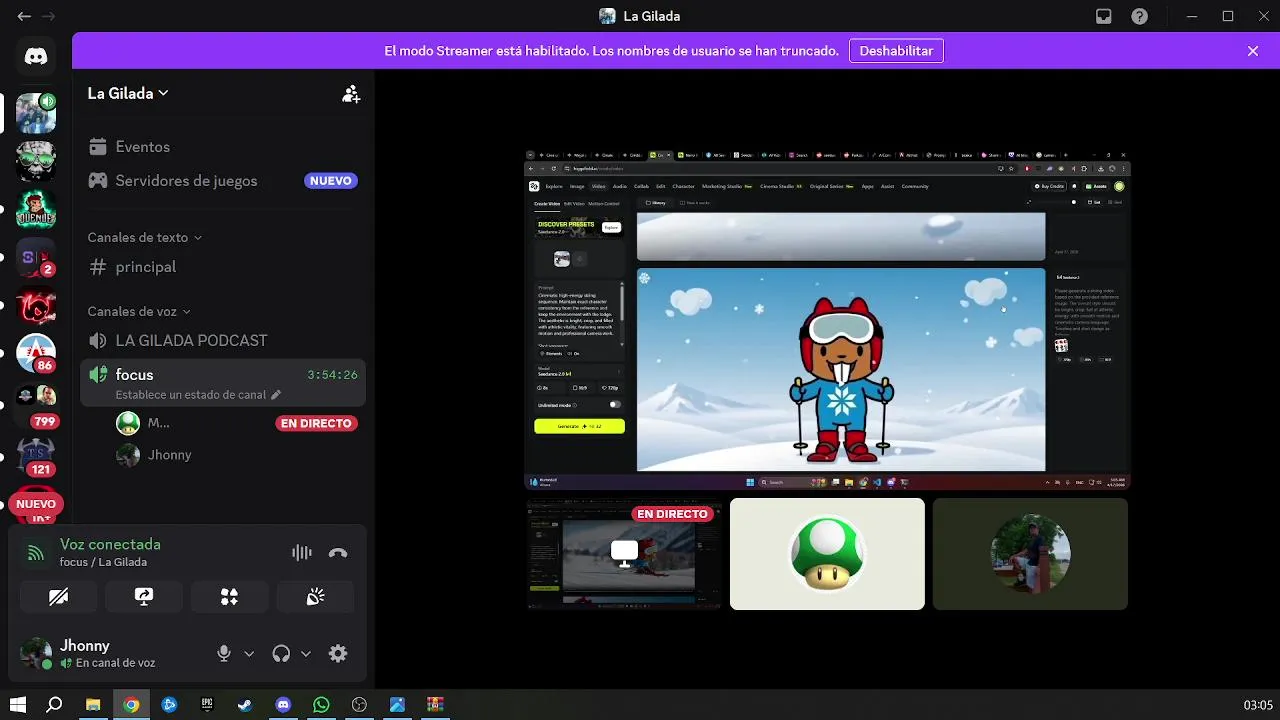This screenshot has width=1280, height=720.
Task: Open Steam from the taskbar
Action: [245, 705]
